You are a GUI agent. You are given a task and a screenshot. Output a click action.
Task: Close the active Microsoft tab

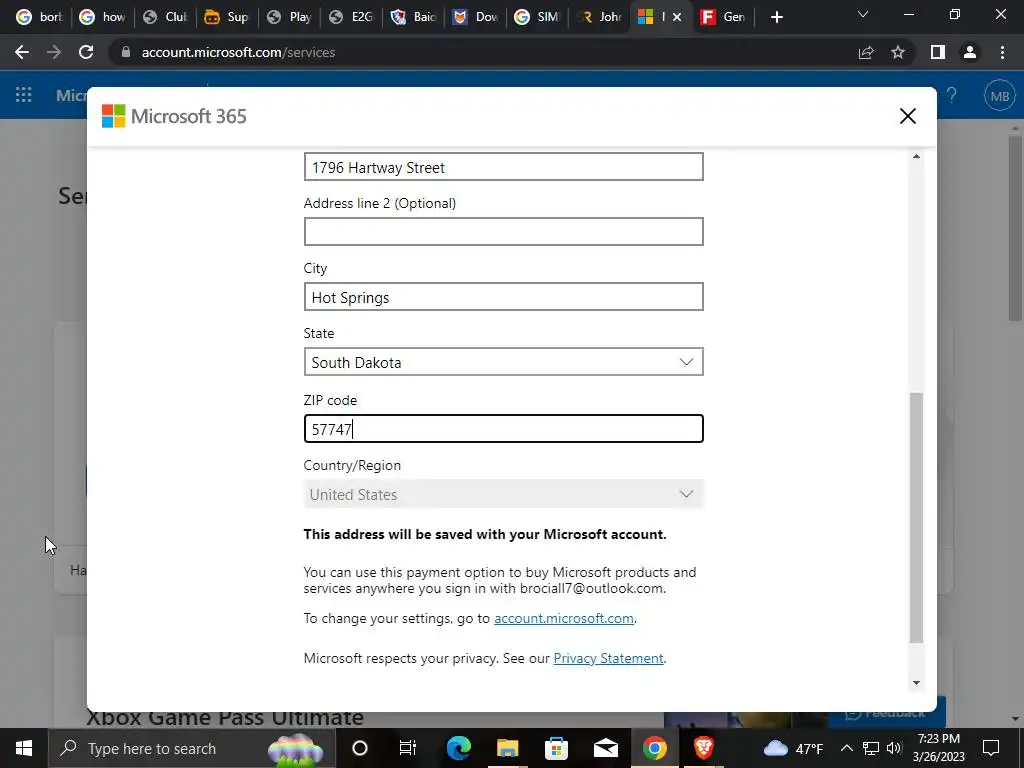[677, 17]
